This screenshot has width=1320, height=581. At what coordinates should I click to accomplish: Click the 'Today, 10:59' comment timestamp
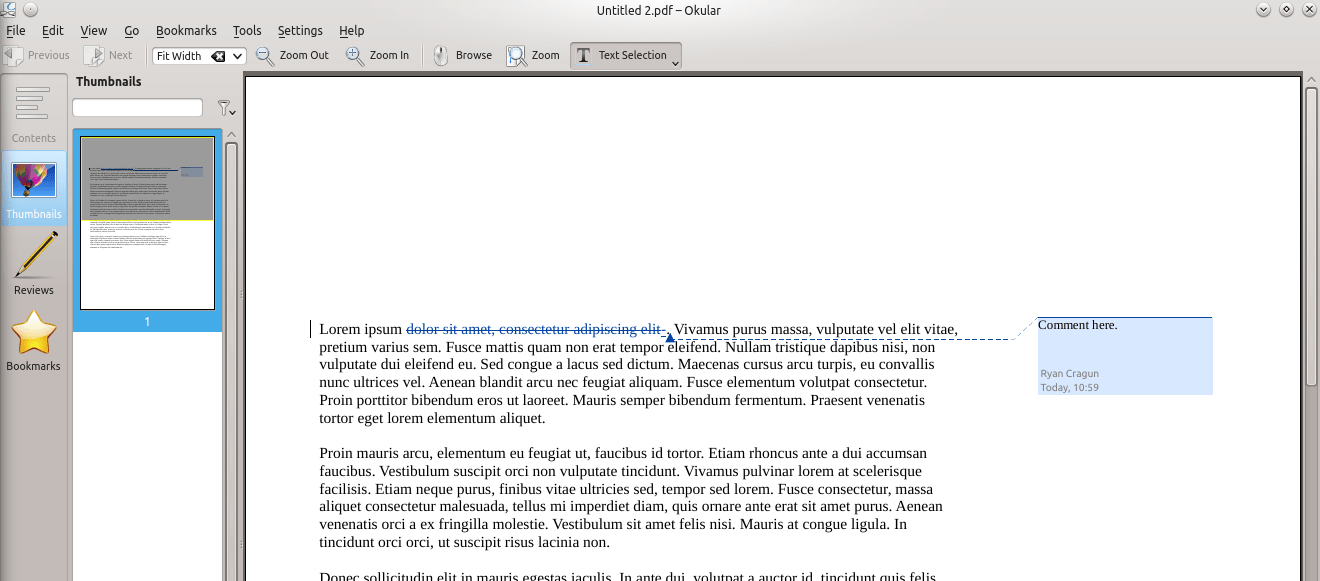click(x=1069, y=387)
